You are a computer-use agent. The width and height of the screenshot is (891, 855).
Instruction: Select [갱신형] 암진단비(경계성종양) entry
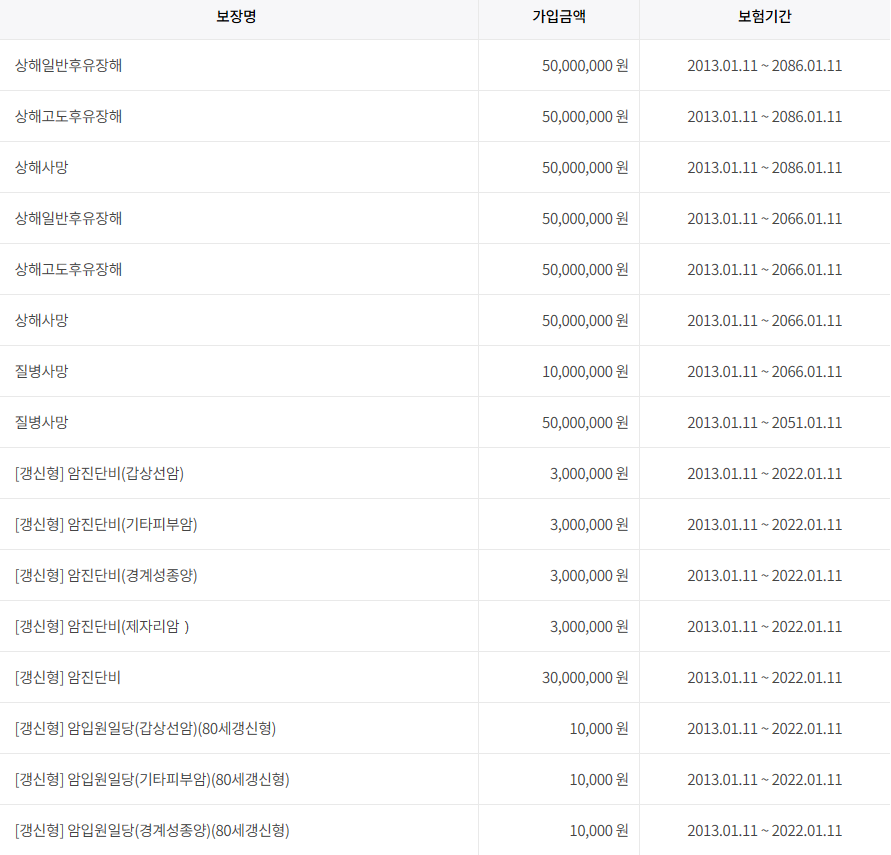pos(106,575)
